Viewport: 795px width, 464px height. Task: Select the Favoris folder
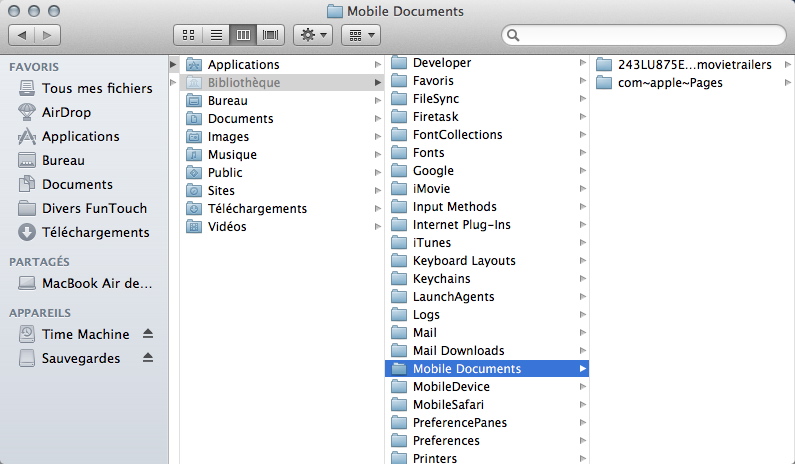click(487, 81)
